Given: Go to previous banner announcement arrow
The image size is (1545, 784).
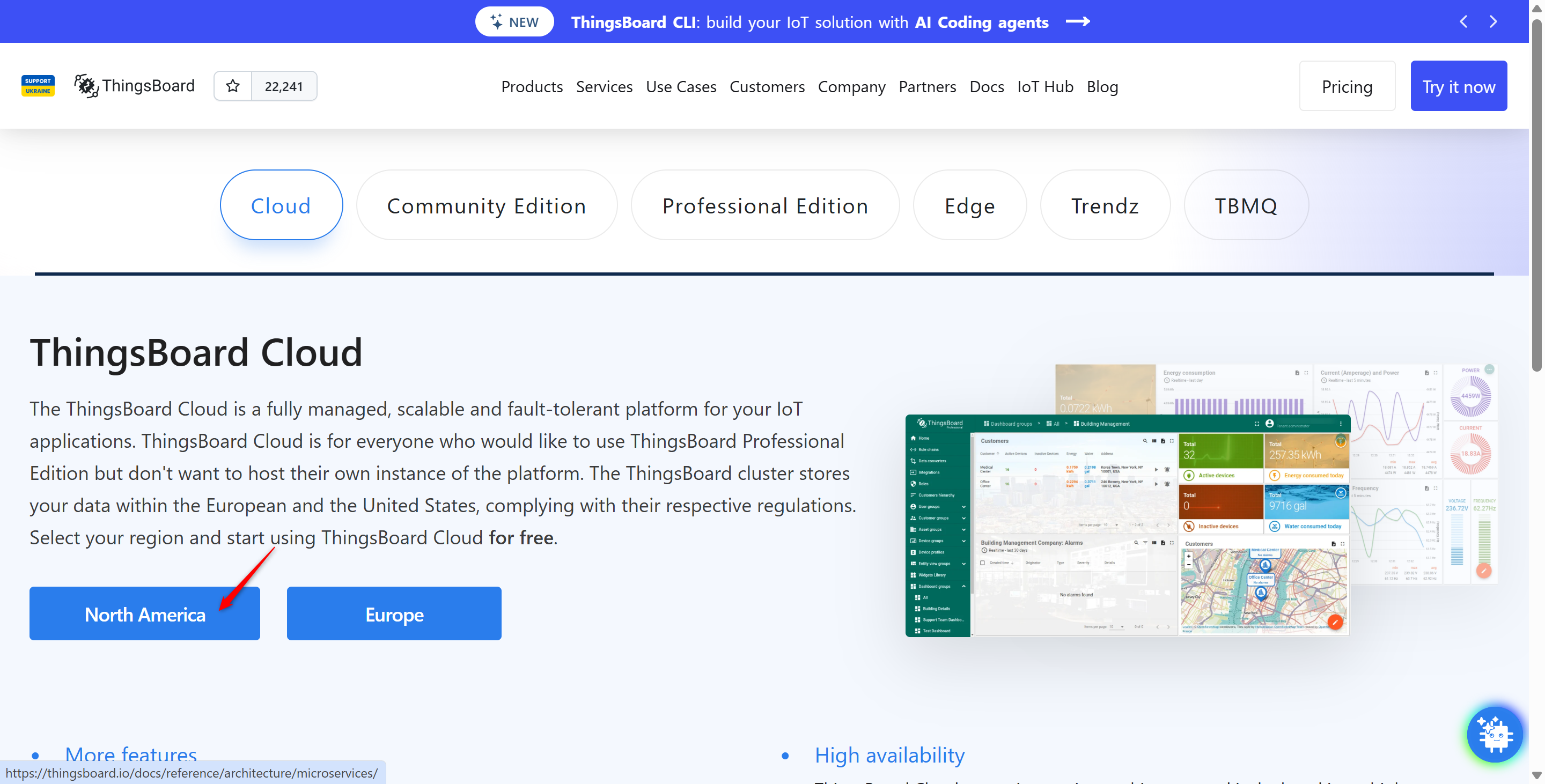Looking at the screenshot, I should [x=1463, y=21].
